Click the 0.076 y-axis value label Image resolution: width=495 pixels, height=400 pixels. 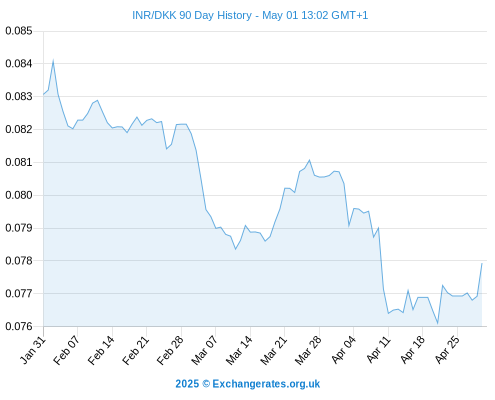point(19,326)
